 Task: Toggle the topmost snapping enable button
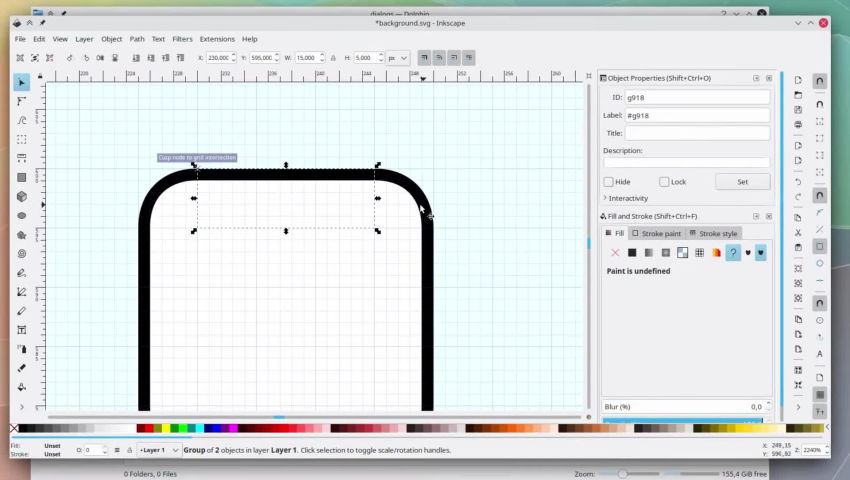[x=820, y=81]
